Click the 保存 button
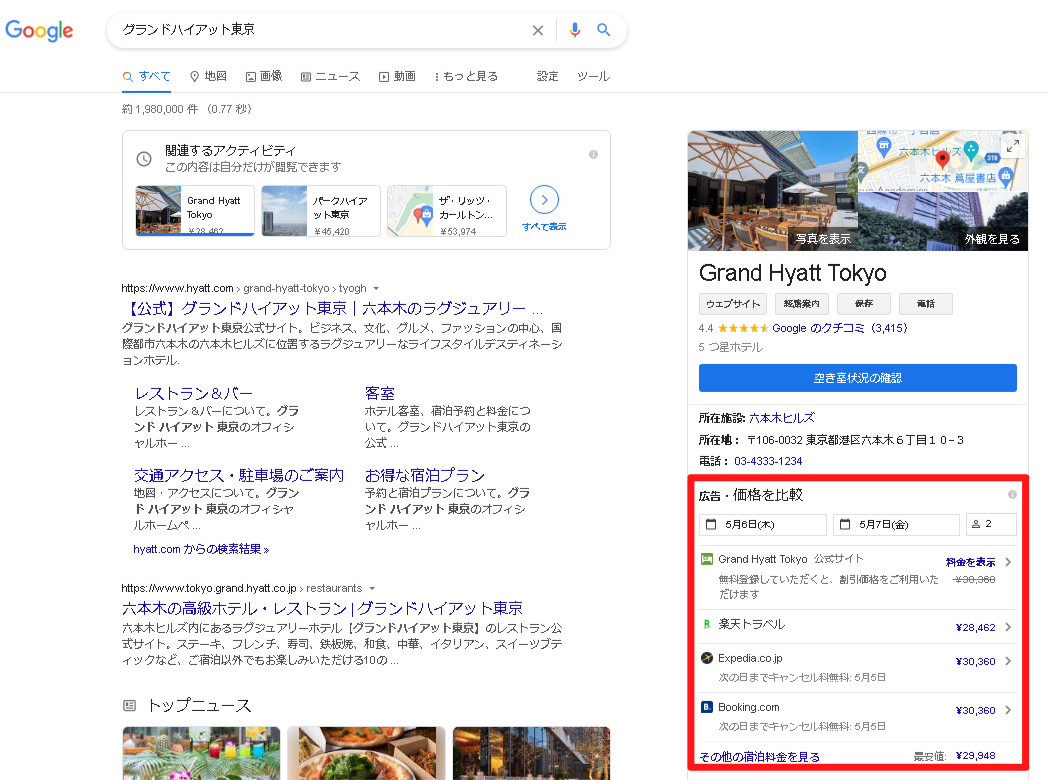 (x=864, y=304)
